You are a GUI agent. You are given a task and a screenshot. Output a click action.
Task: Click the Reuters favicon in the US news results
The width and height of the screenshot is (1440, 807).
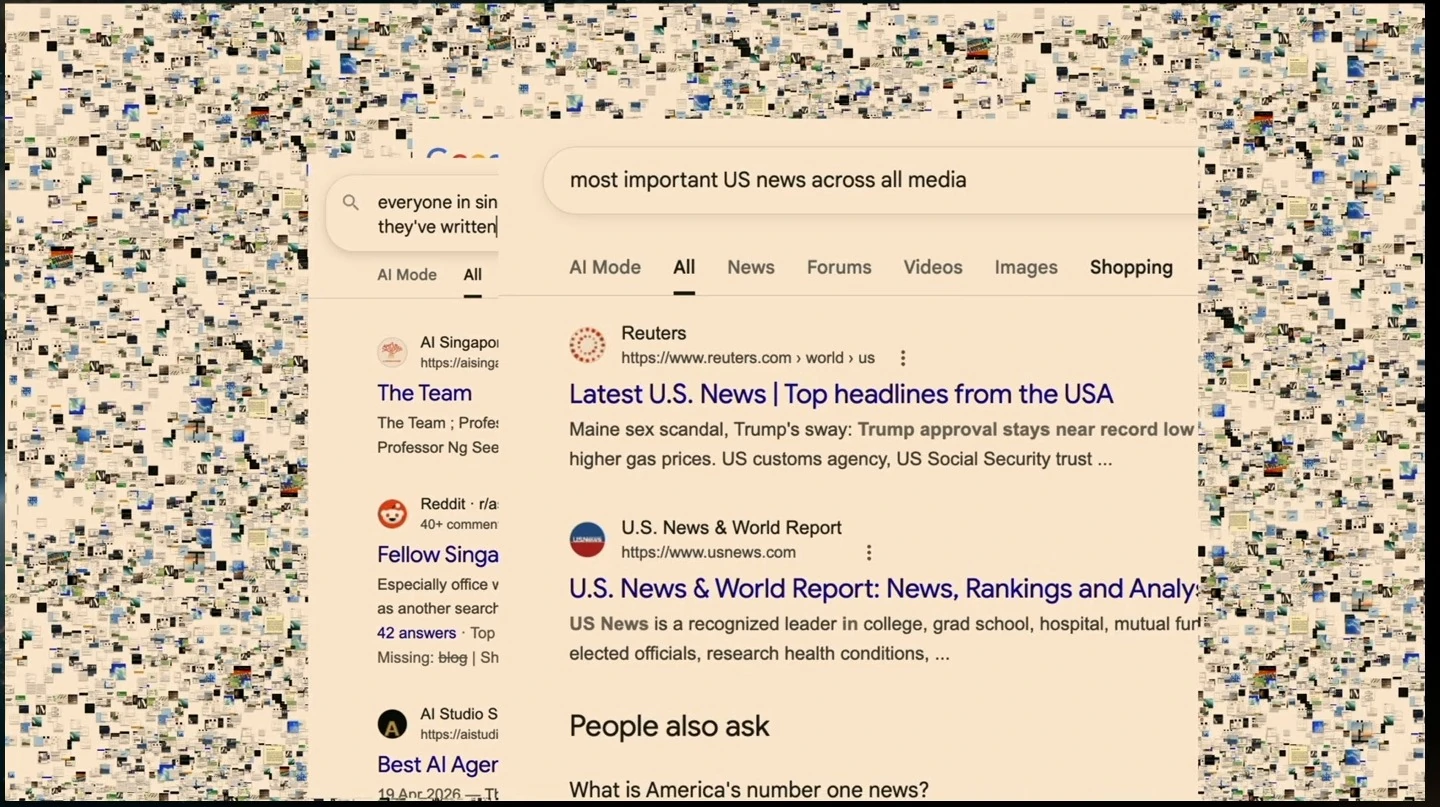(x=587, y=345)
